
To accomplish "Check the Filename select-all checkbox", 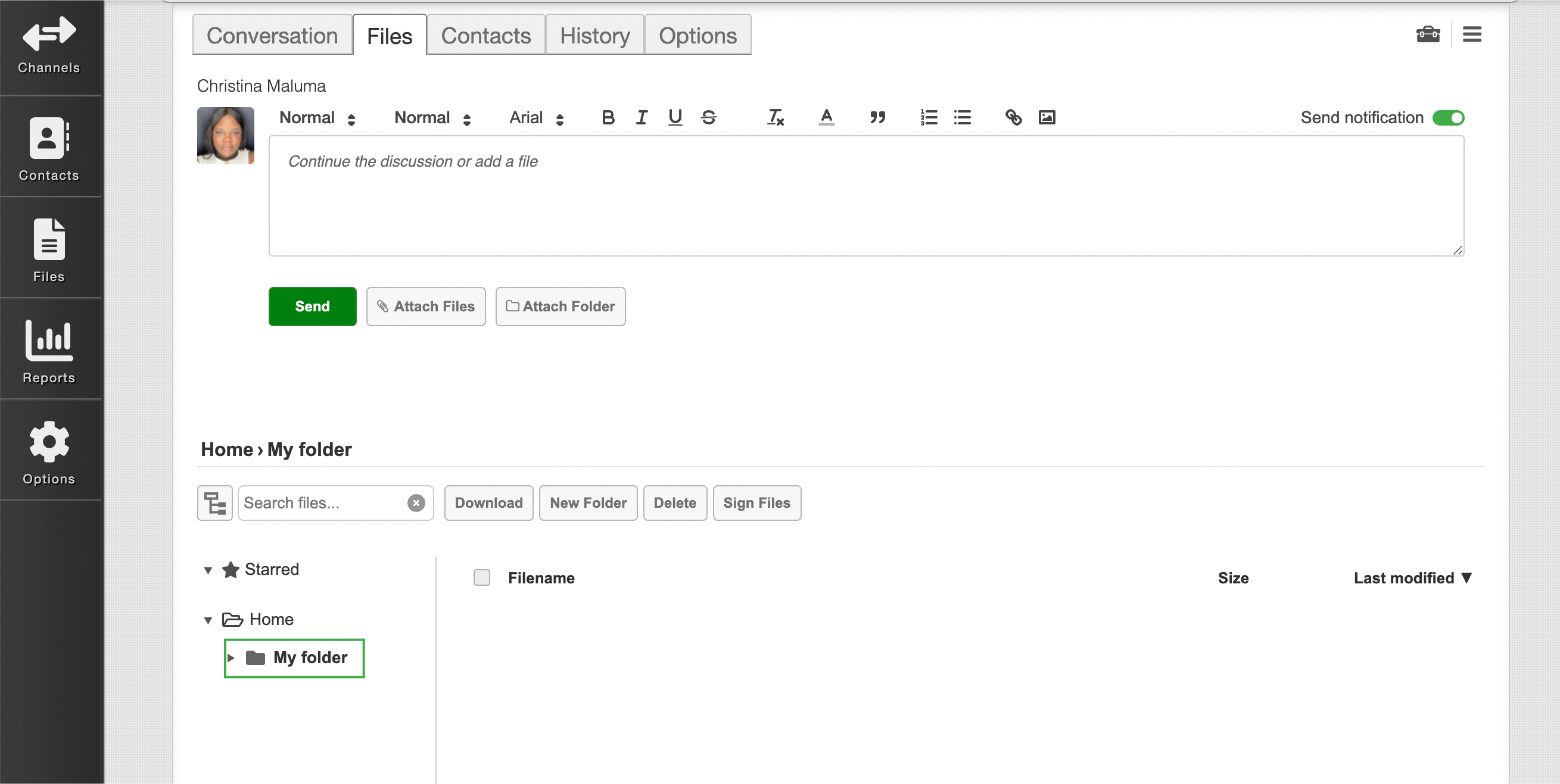I will [x=481, y=577].
